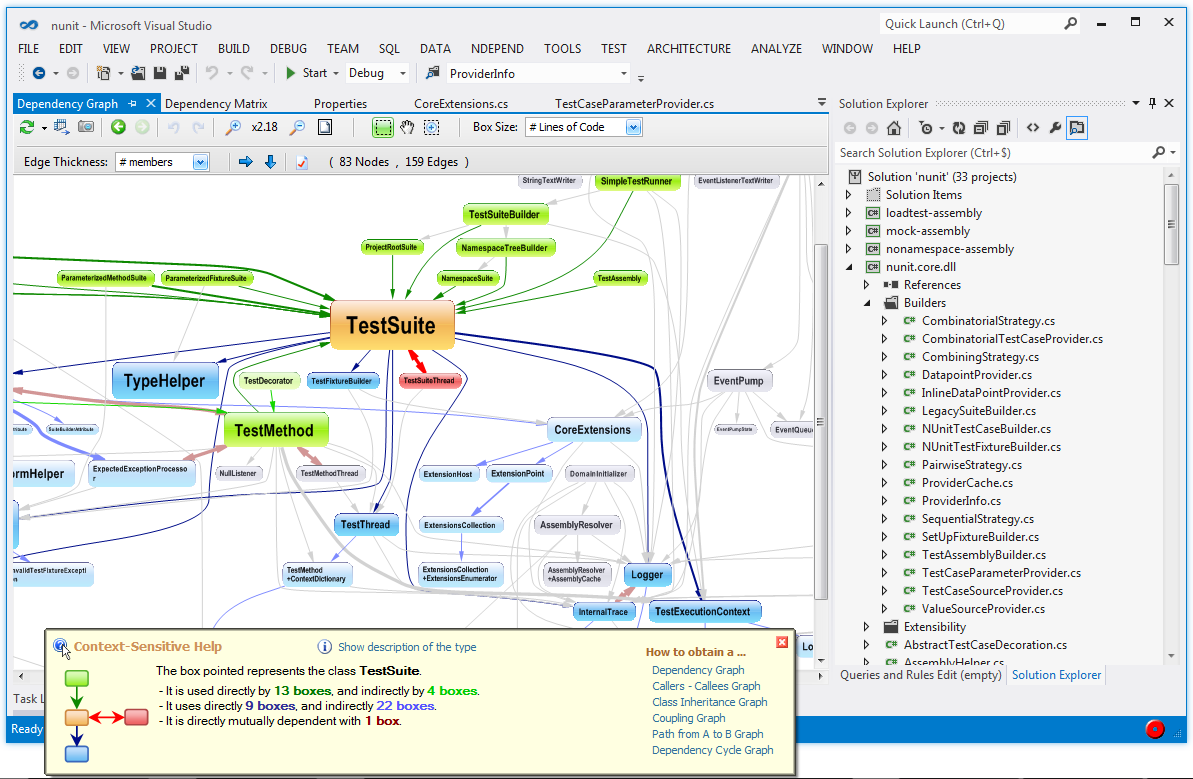Expand the Extensibility folder
The width and height of the screenshot is (1193, 779).
click(867, 627)
